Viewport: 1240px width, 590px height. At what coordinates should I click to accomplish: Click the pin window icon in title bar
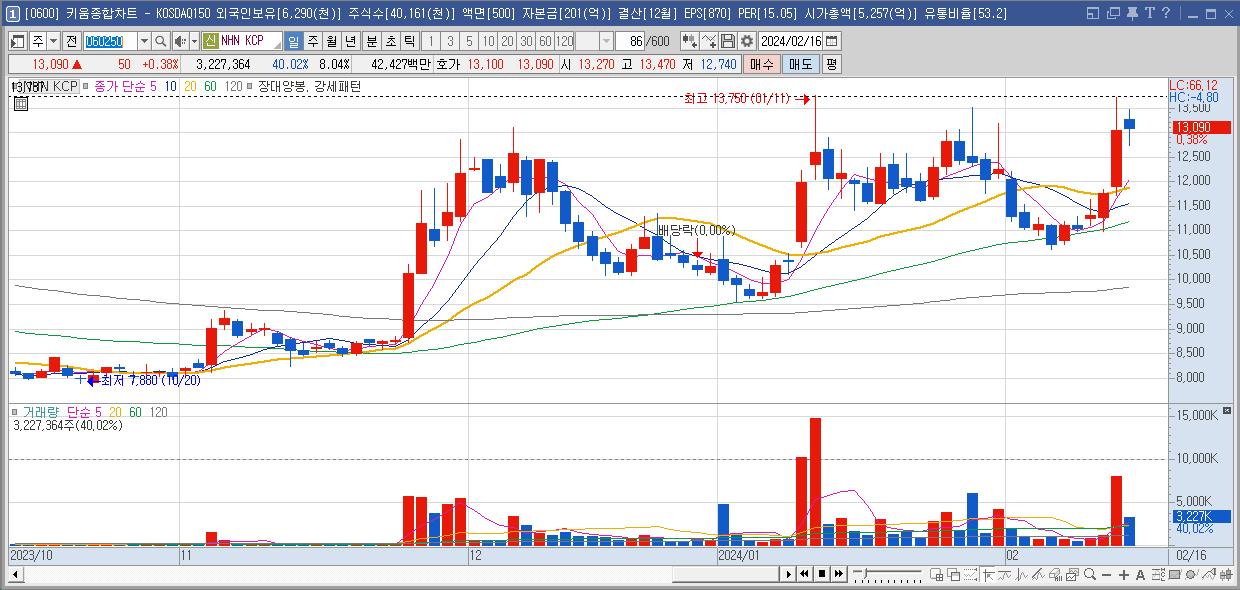coord(1131,13)
